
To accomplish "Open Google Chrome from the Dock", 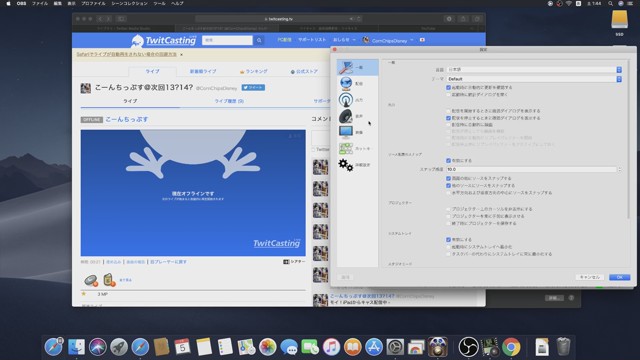I will pos(511,347).
